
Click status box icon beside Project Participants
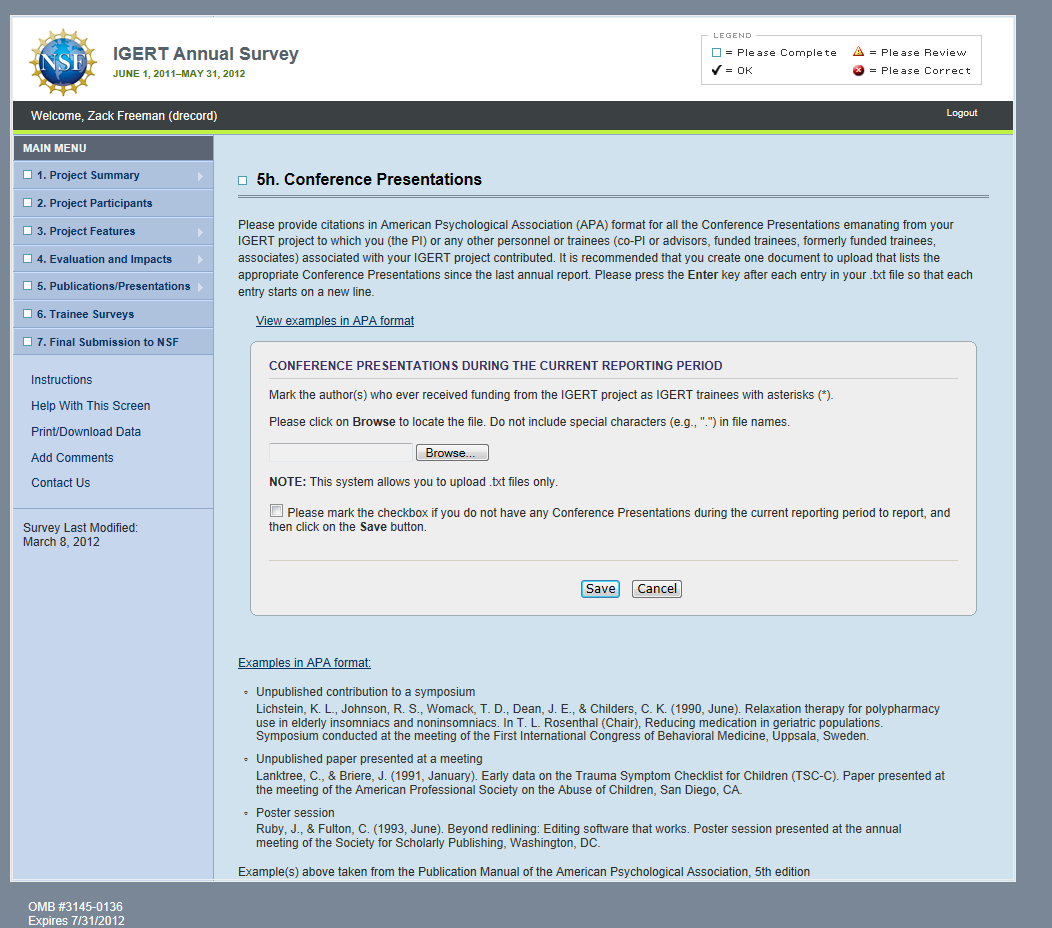(28, 204)
